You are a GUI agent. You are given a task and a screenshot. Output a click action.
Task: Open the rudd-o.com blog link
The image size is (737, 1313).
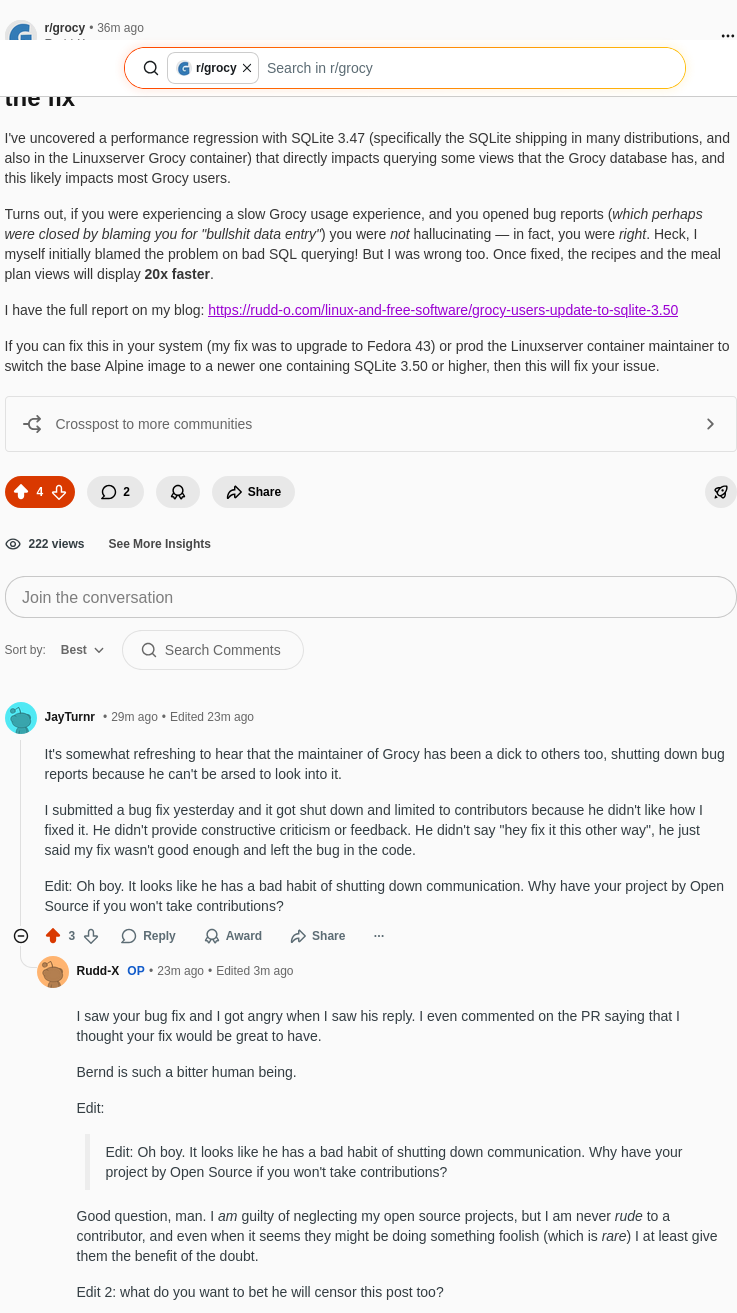pyautogui.click(x=443, y=310)
